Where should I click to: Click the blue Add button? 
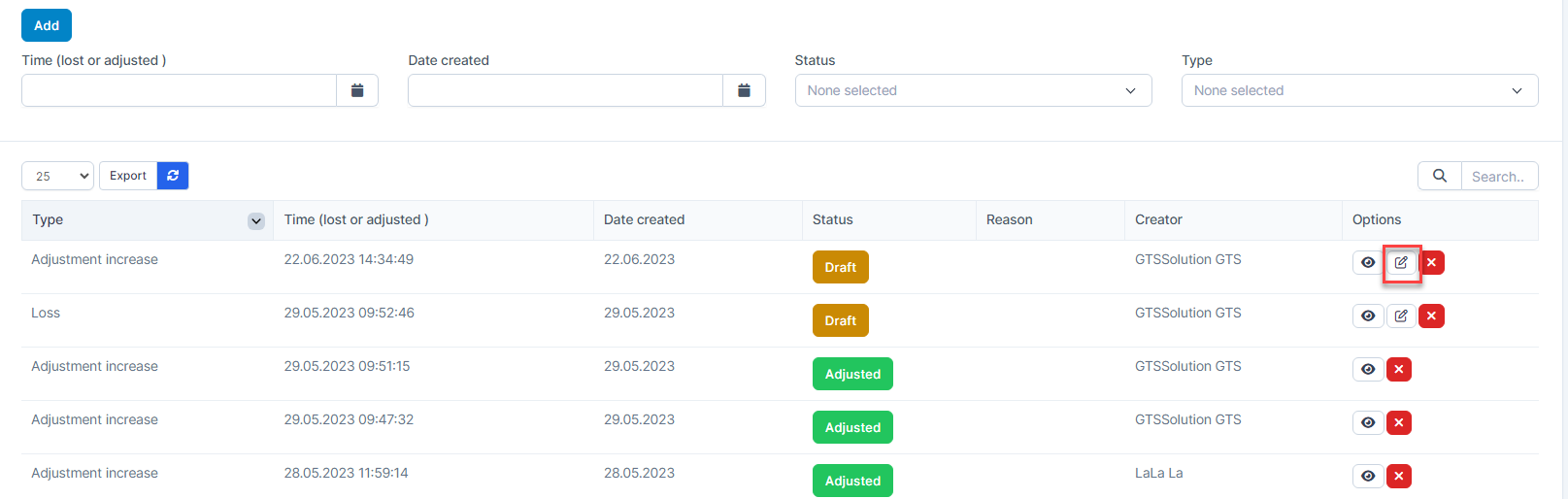click(x=47, y=25)
